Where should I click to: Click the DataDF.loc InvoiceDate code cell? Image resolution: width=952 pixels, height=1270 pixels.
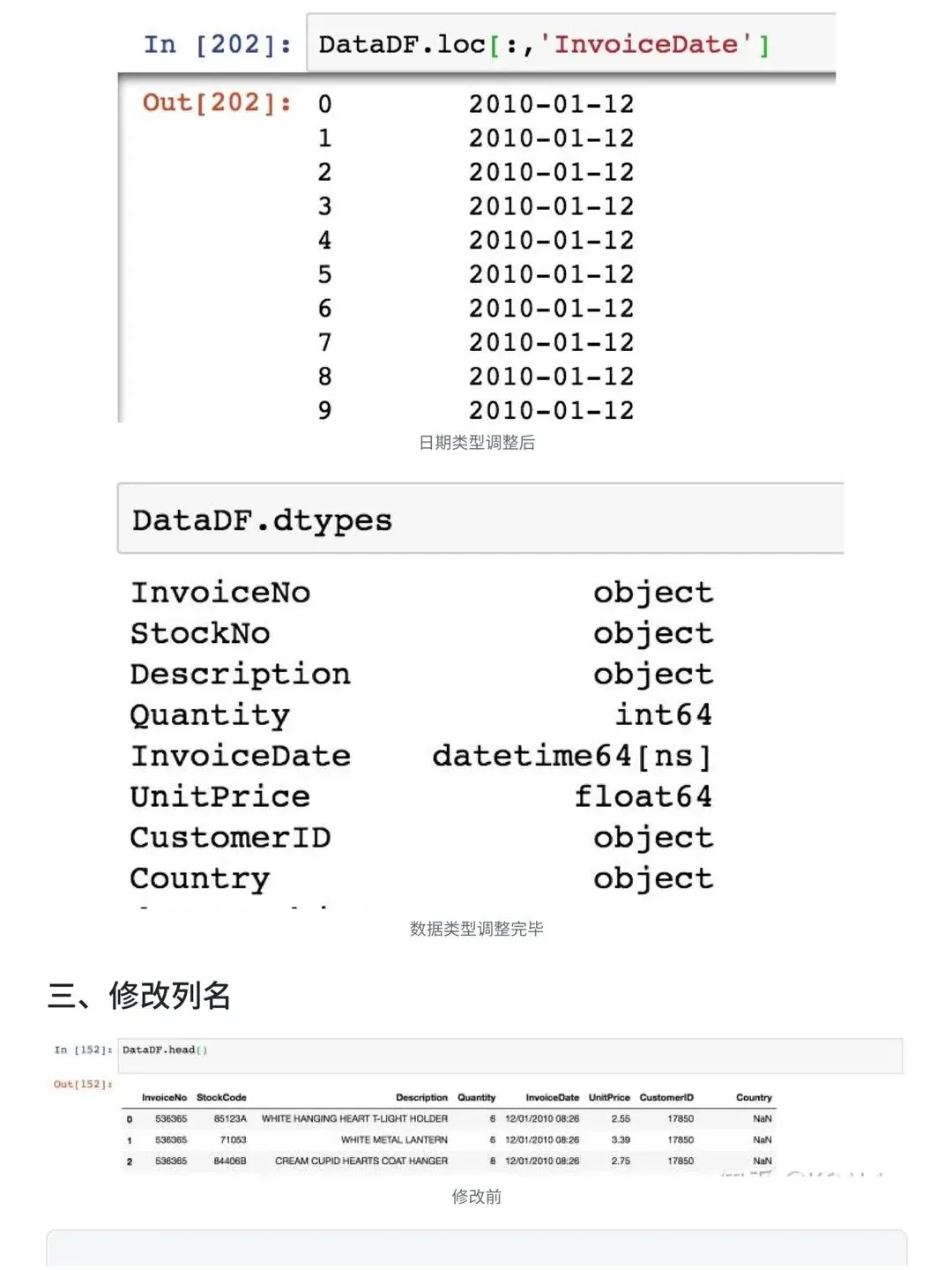[x=543, y=44]
